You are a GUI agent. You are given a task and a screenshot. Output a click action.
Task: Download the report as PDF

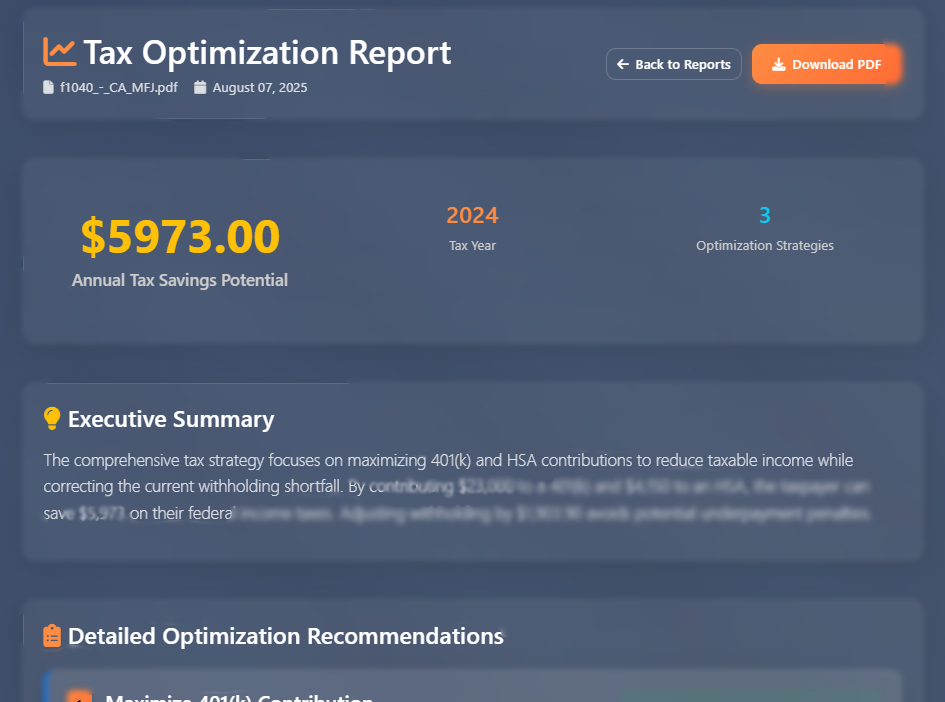tap(826, 65)
